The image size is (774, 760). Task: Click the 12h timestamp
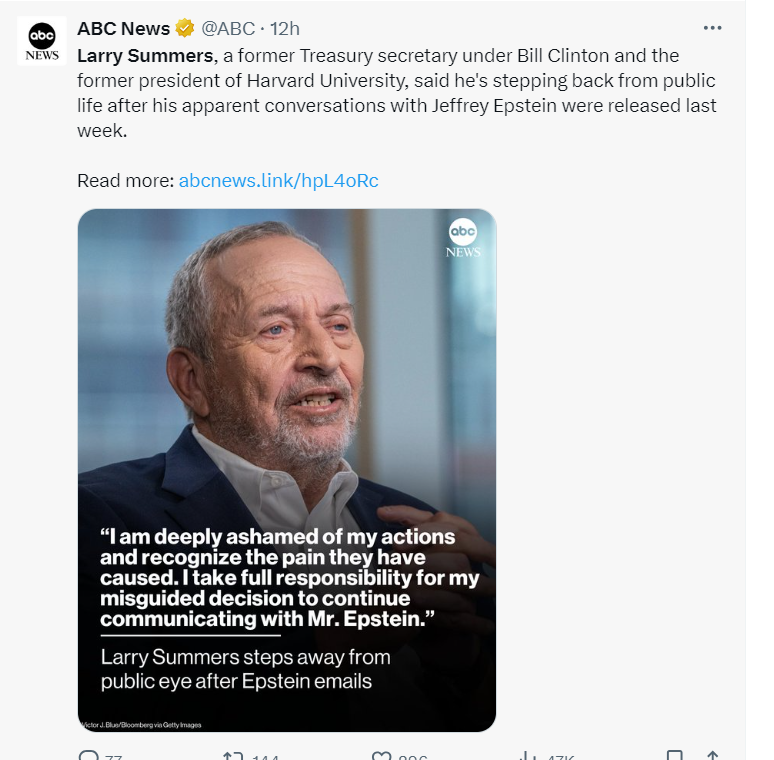coord(285,28)
